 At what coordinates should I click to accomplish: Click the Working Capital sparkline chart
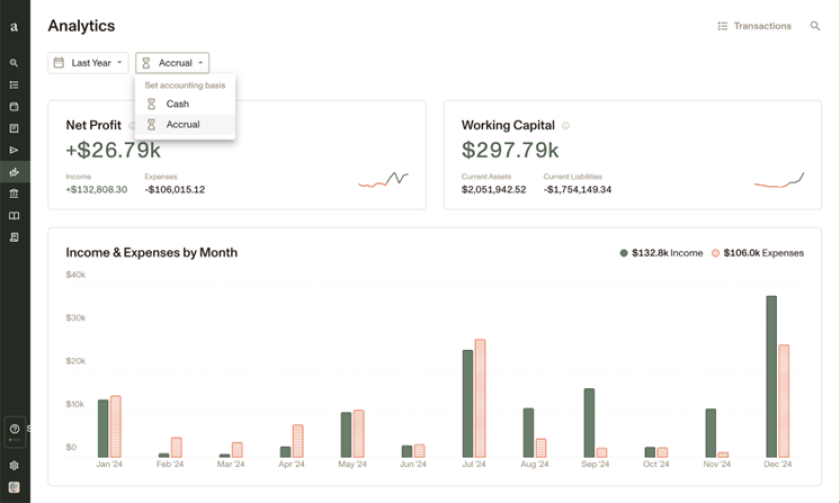coord(779,180)
